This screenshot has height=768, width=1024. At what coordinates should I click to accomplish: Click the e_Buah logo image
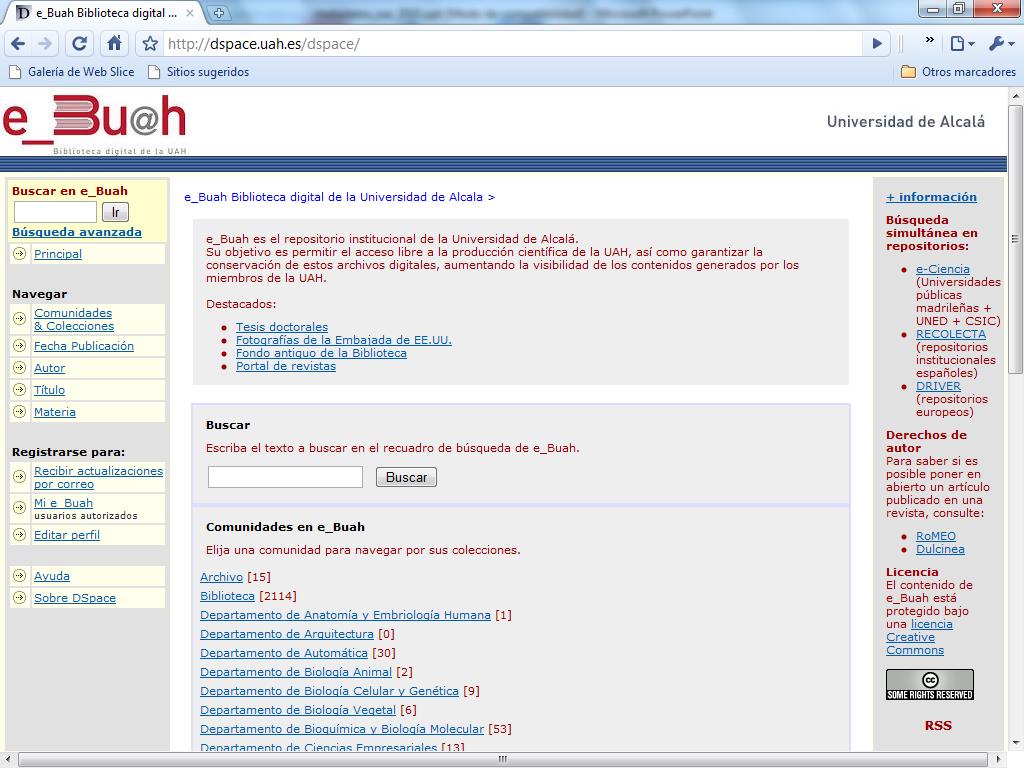tap(95, 124)
